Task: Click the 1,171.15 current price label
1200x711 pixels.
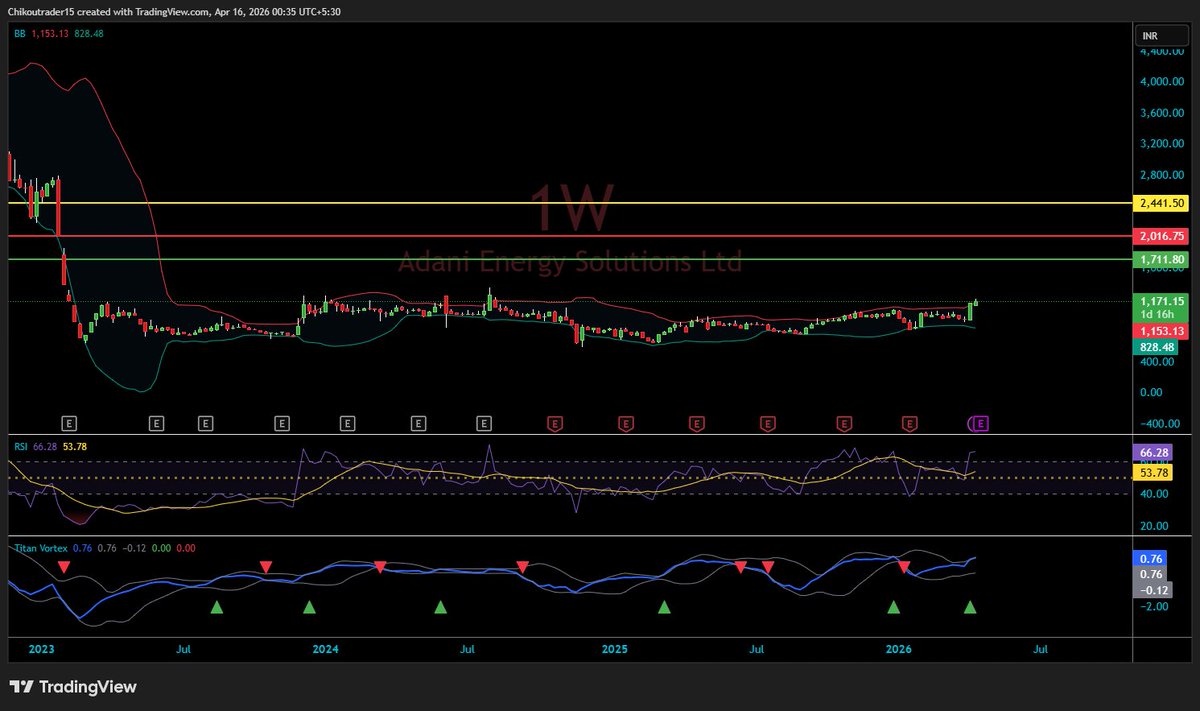Action: [x=1161, y=300]
